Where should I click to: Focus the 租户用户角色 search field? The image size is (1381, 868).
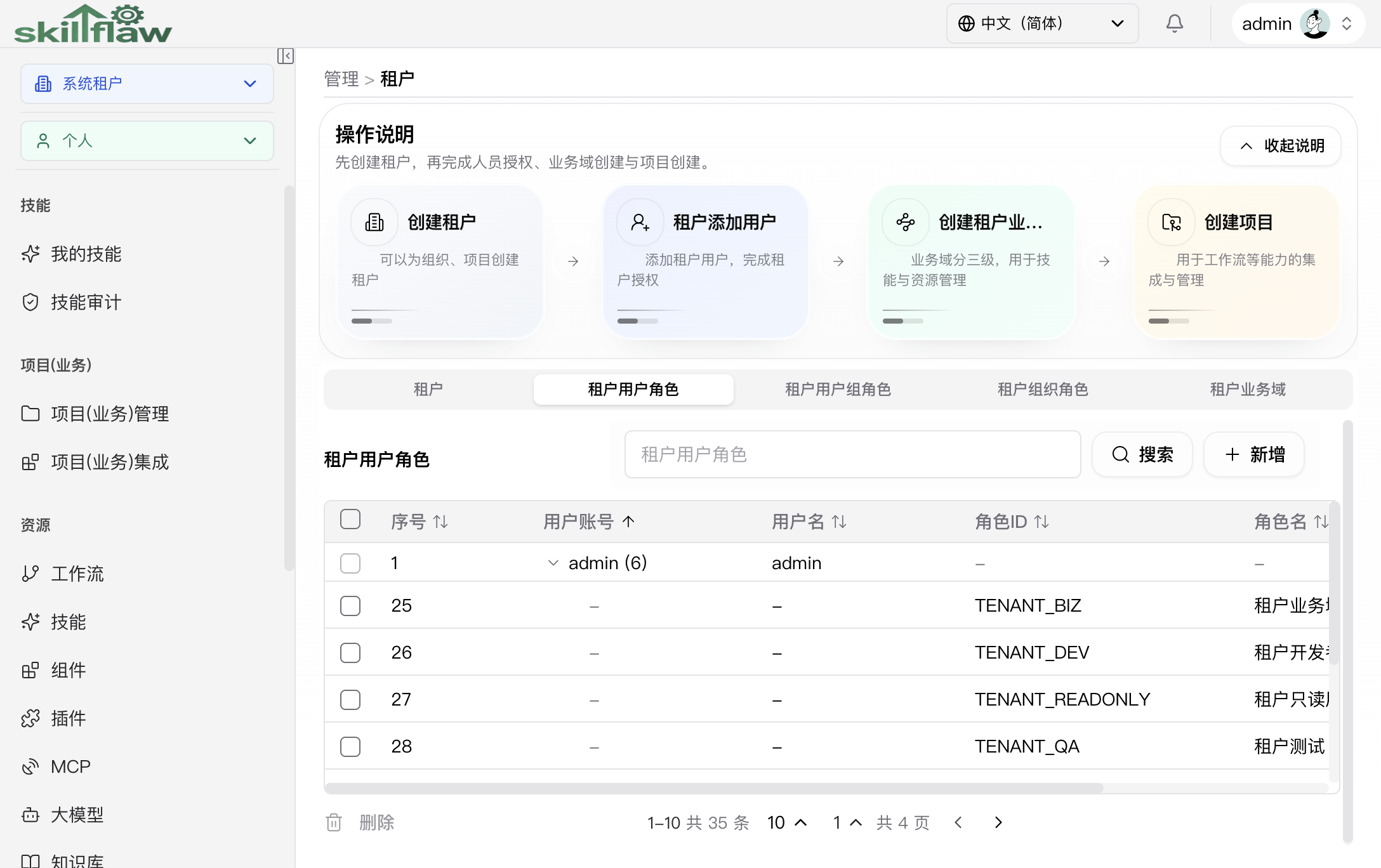(852, 454)
